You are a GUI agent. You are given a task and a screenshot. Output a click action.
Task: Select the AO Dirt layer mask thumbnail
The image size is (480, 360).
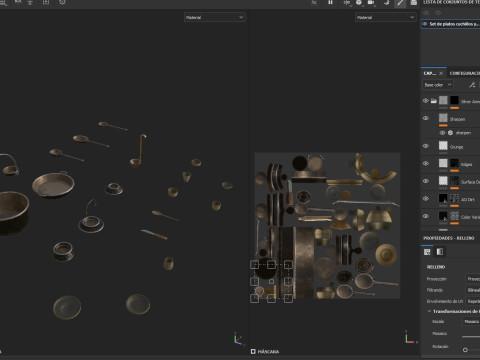pyautogui.click(x=454, y=198)
